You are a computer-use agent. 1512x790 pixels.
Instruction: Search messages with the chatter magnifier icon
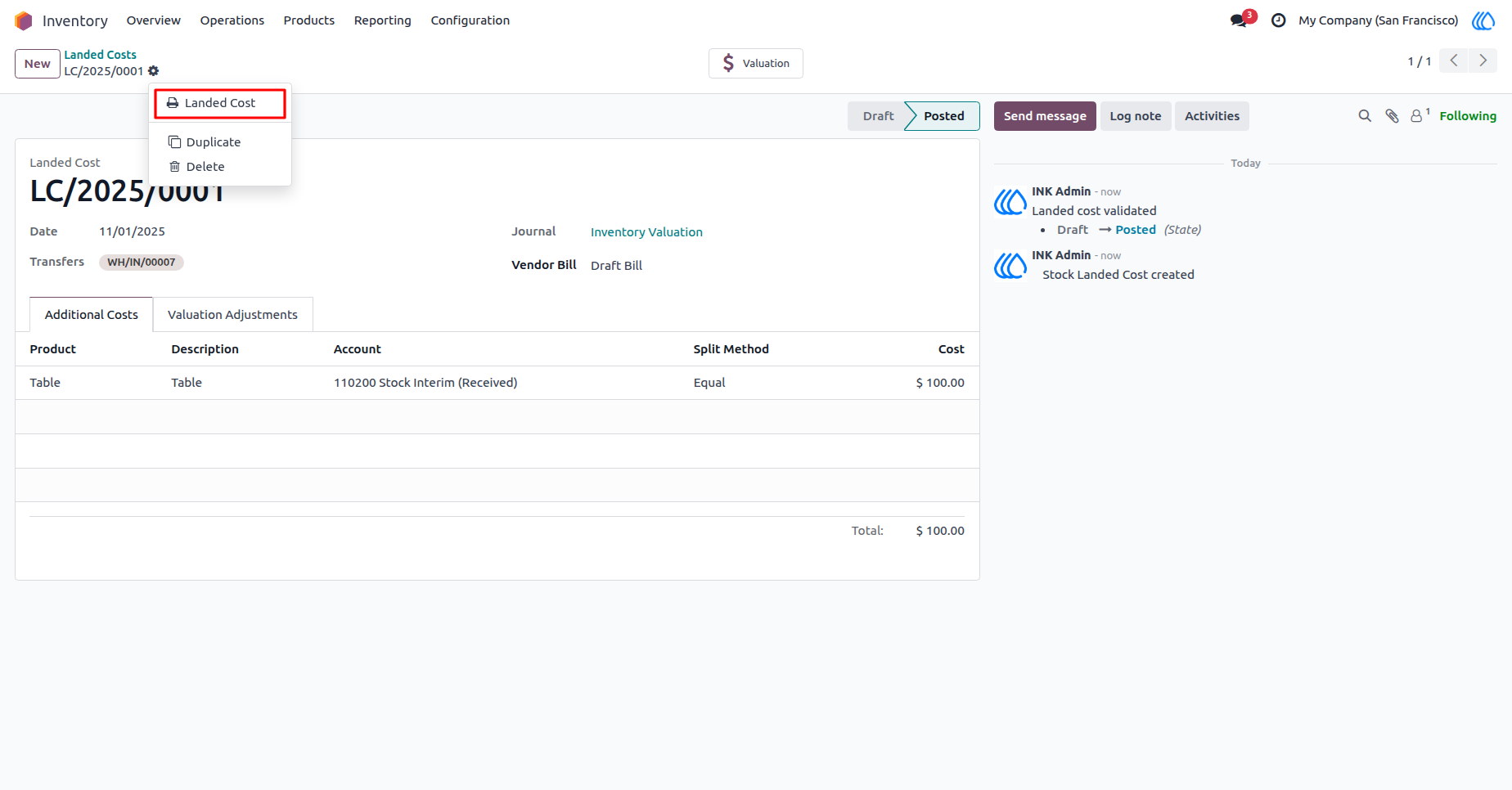[x=1365, y=116]
